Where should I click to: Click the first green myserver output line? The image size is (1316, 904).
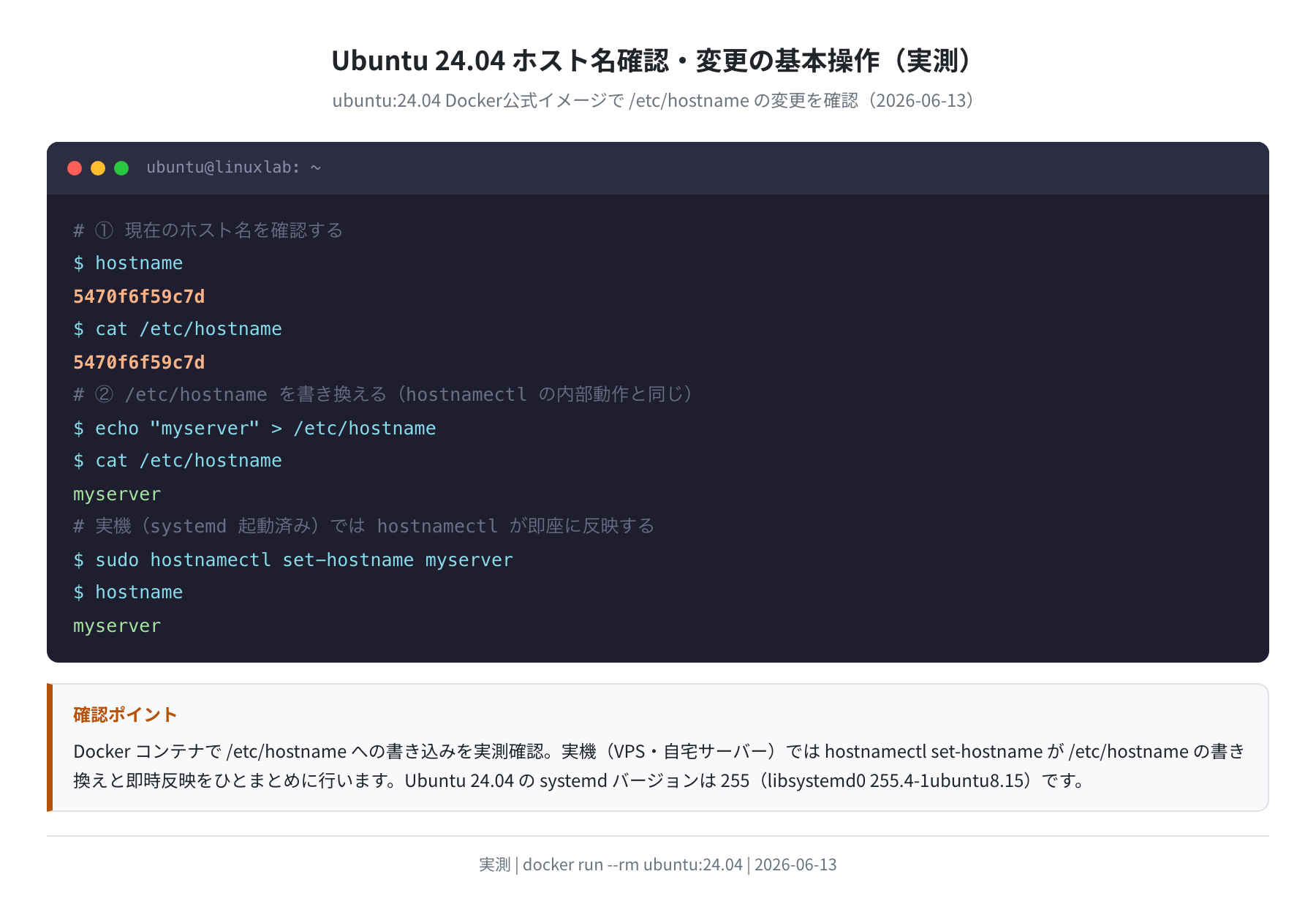tap(117, 494)
